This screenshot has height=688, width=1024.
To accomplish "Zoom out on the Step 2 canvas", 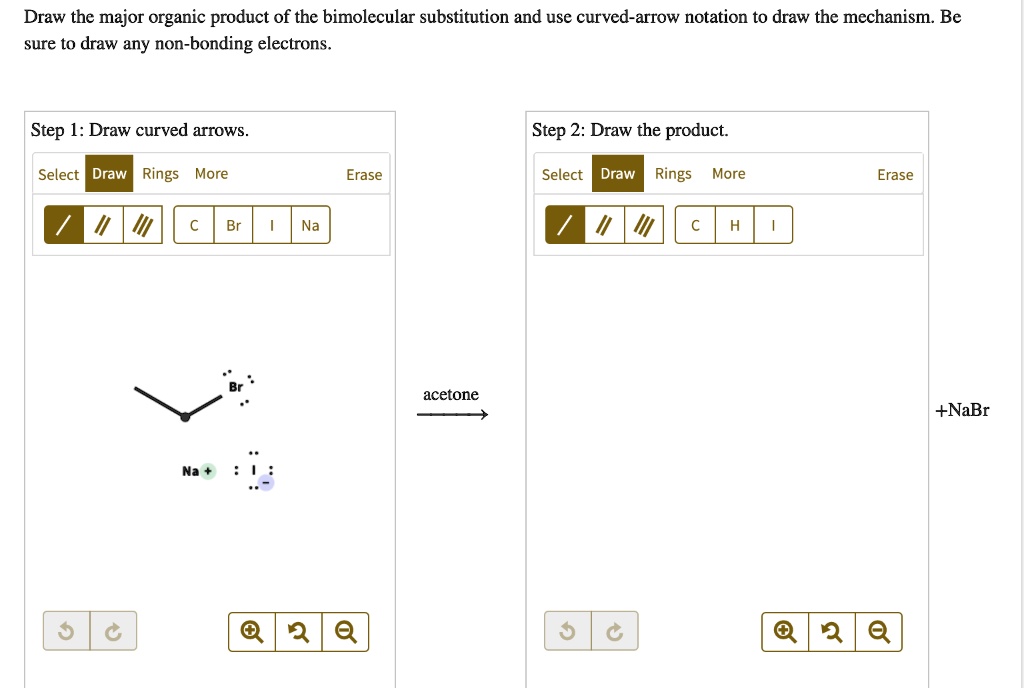I will [x=879, y=631].
